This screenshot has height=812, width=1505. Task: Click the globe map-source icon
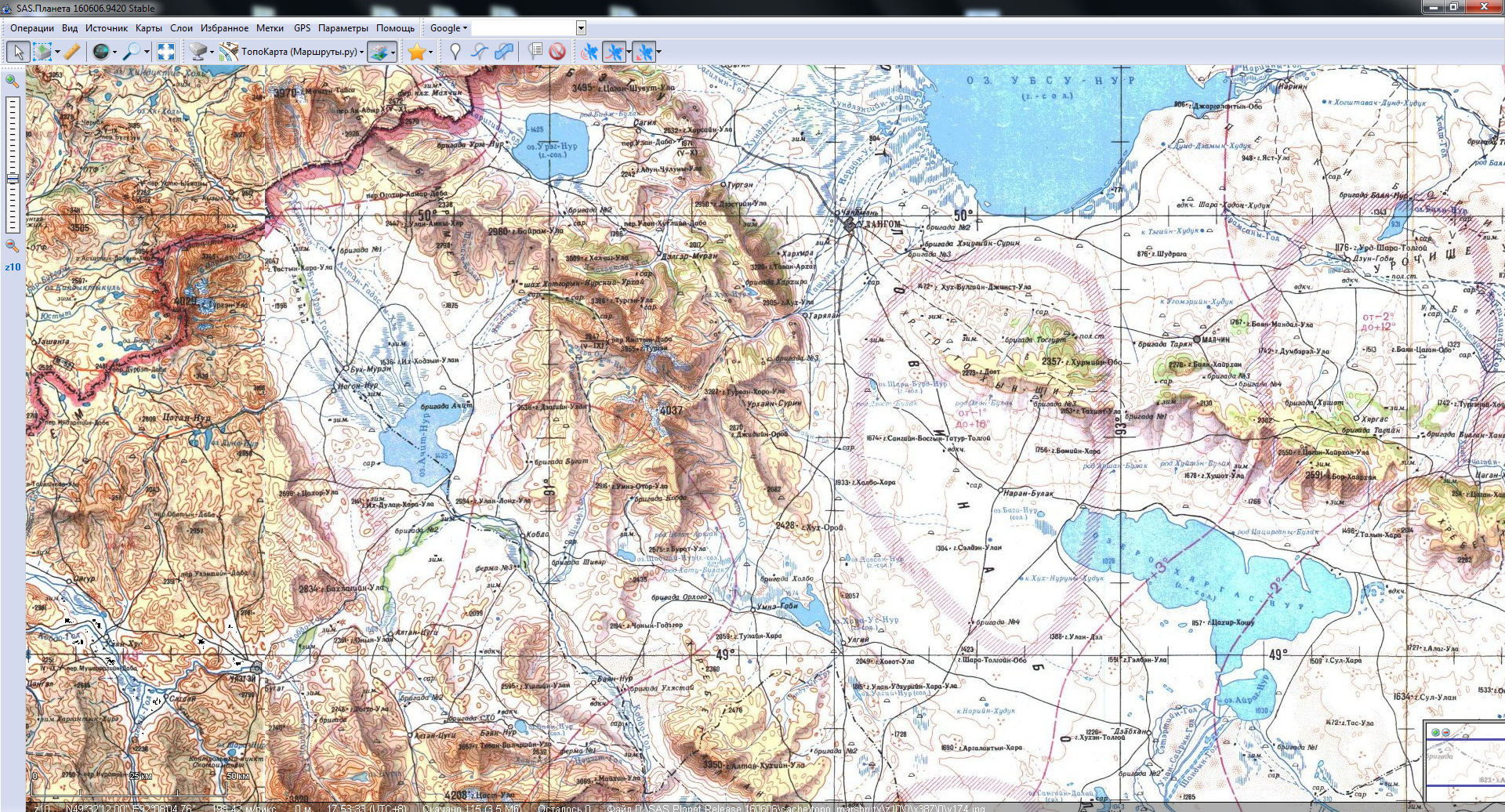pos(101,52)
